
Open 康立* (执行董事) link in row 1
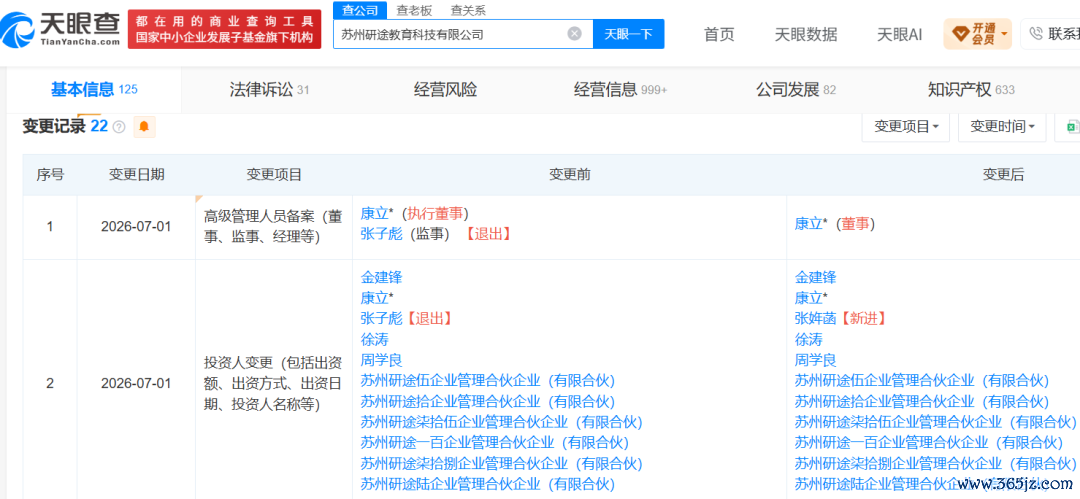pos(377,214)
